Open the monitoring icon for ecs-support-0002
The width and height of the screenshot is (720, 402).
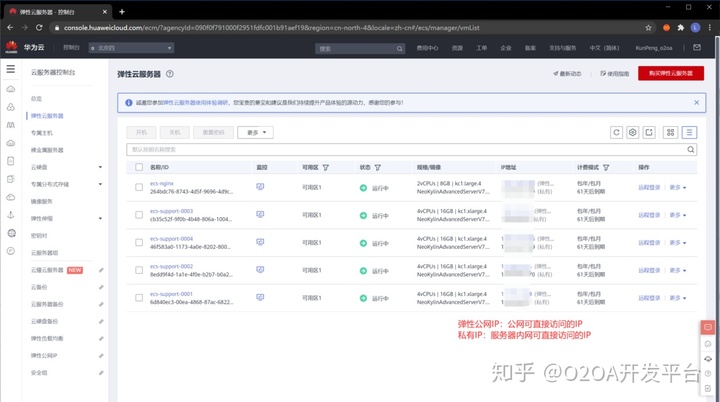(x=260, y=269)
